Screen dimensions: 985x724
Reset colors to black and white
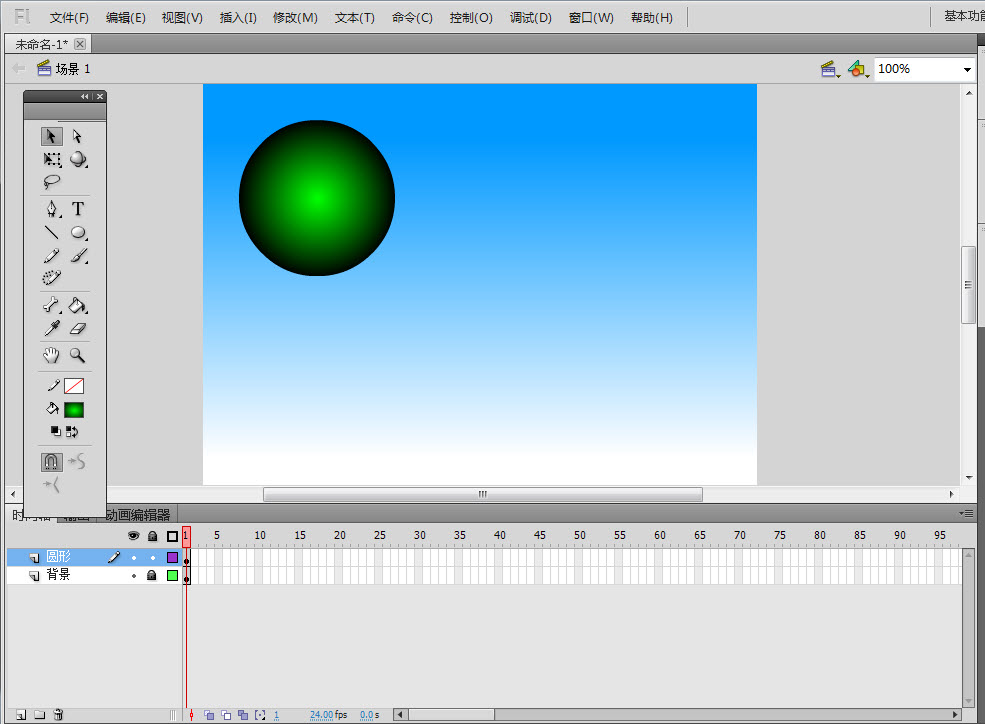pyautogui.click(x=55, y=431)
